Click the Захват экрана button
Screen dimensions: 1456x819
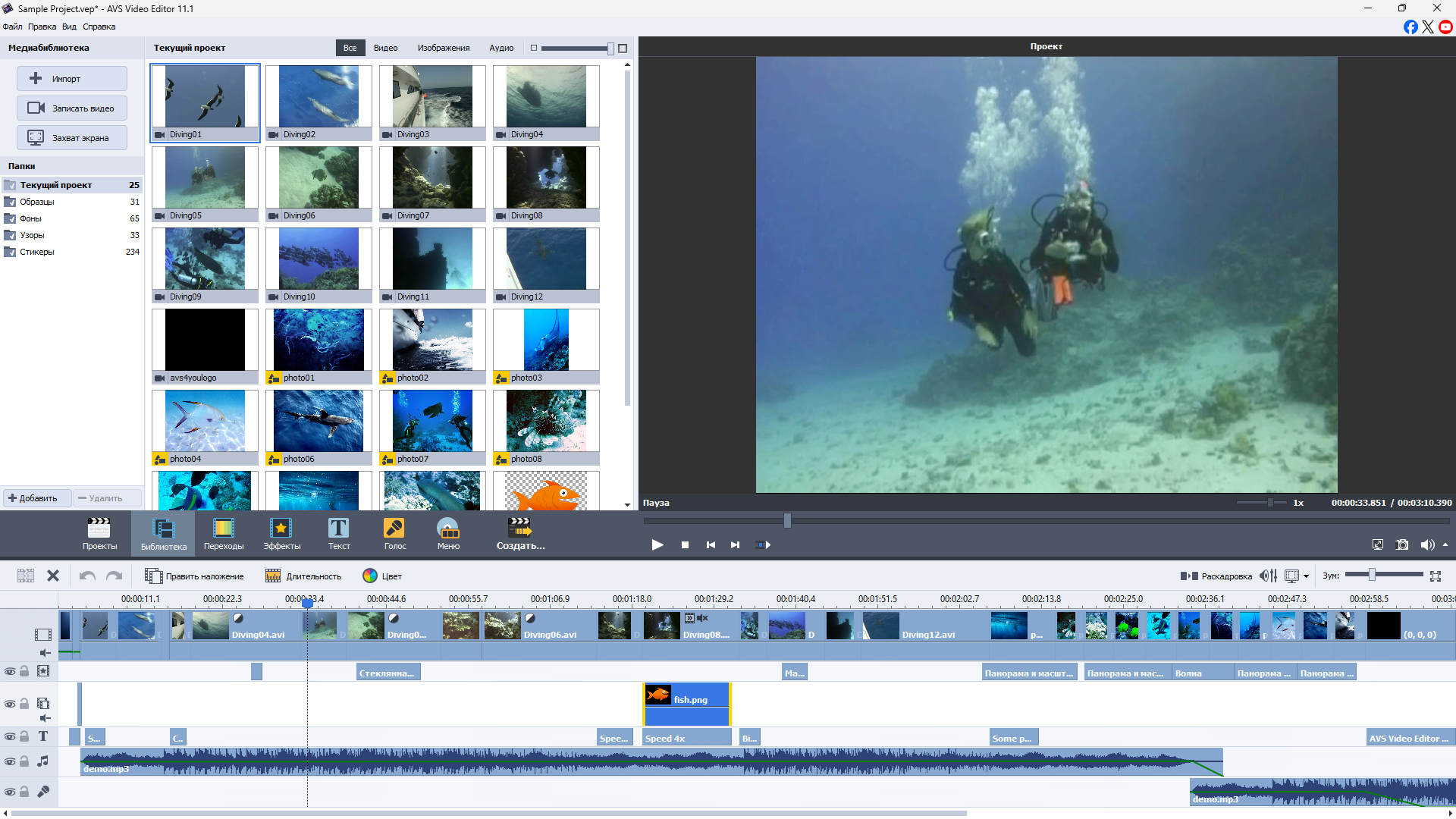coord(72,138)
